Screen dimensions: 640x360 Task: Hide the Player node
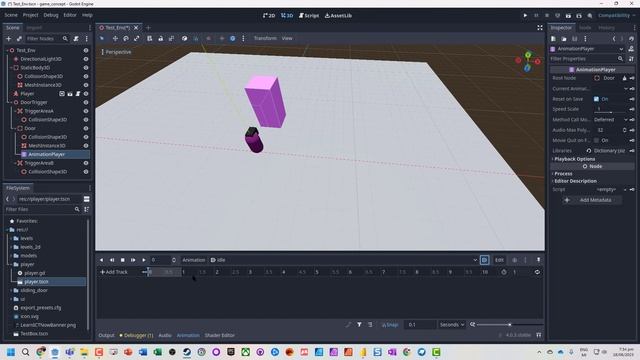pos(86,94)
